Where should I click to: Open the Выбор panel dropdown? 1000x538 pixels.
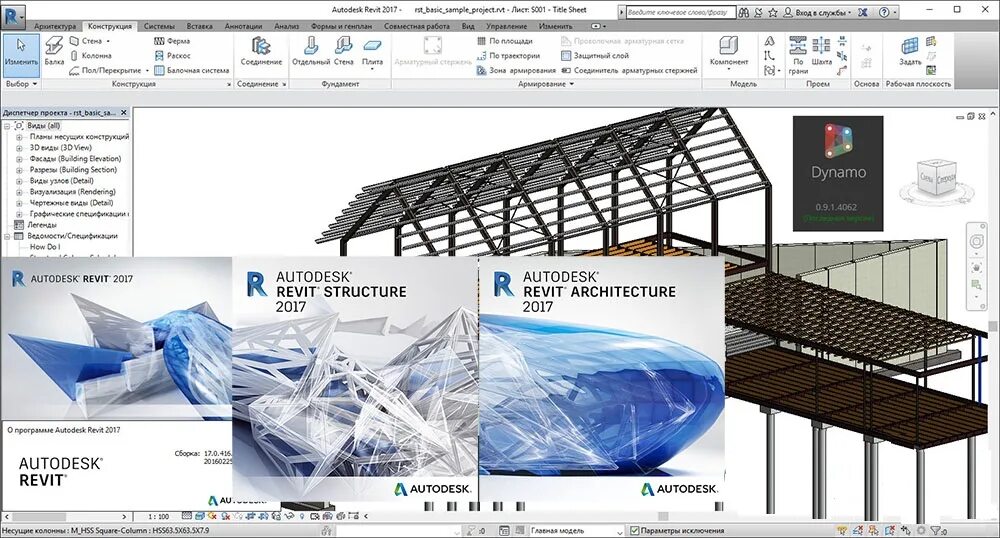coord(21,84)
